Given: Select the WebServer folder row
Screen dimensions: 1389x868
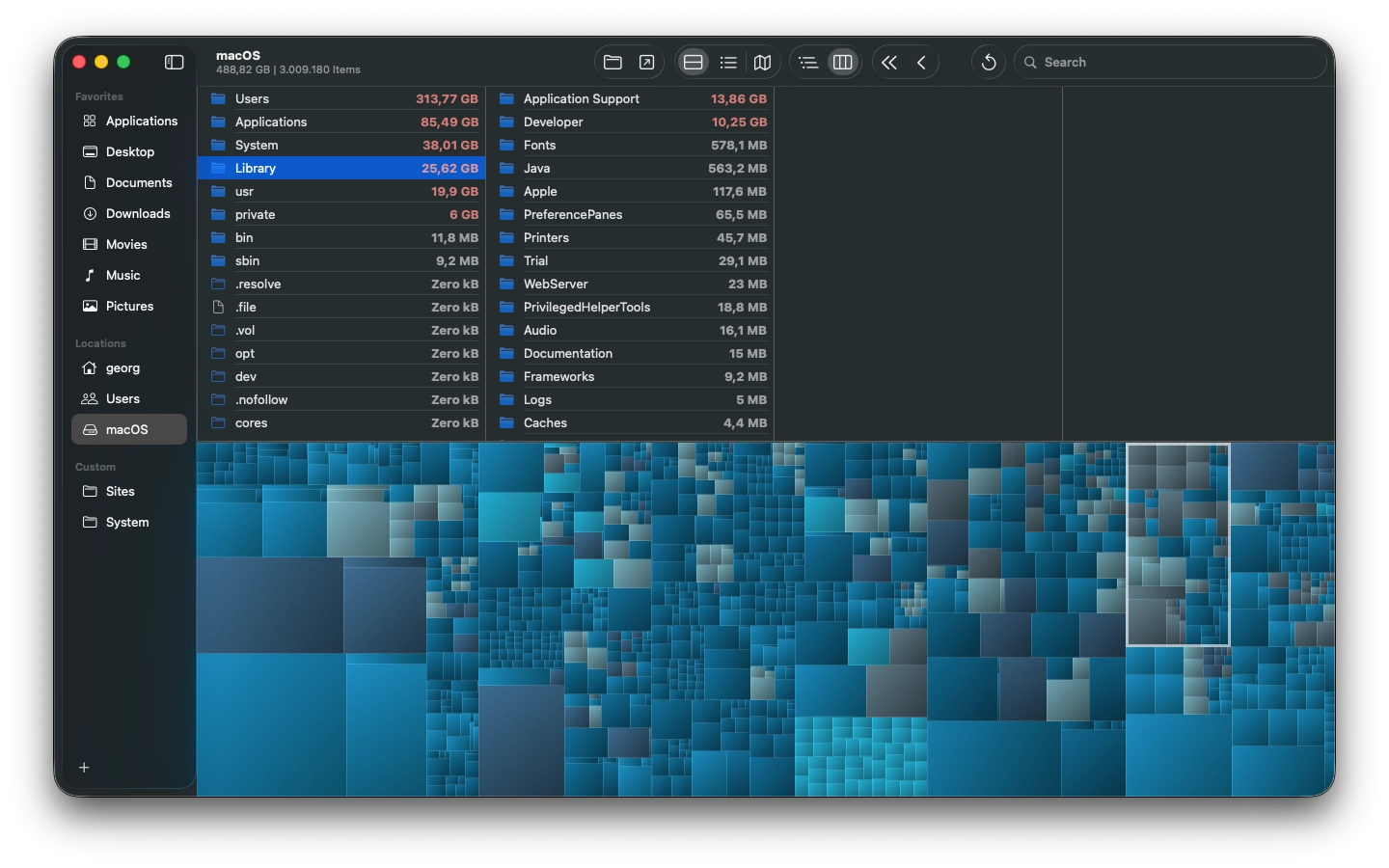Looking at the screenshot, I should pyautogui.click(x=631, y=284).
